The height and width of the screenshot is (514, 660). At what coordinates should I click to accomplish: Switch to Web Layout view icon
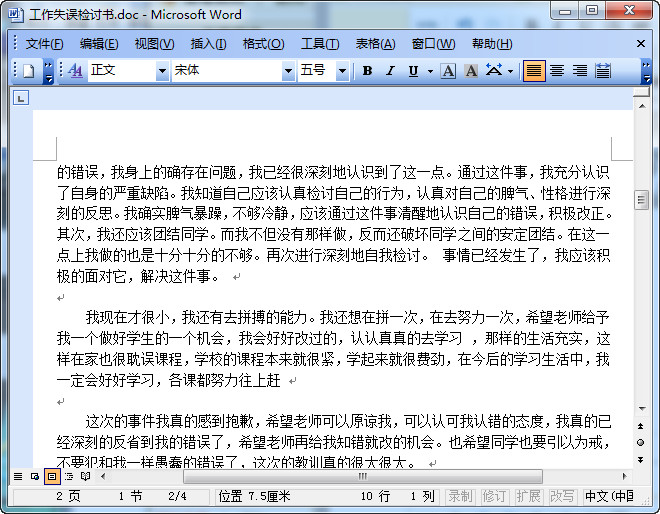click(35, 477)
